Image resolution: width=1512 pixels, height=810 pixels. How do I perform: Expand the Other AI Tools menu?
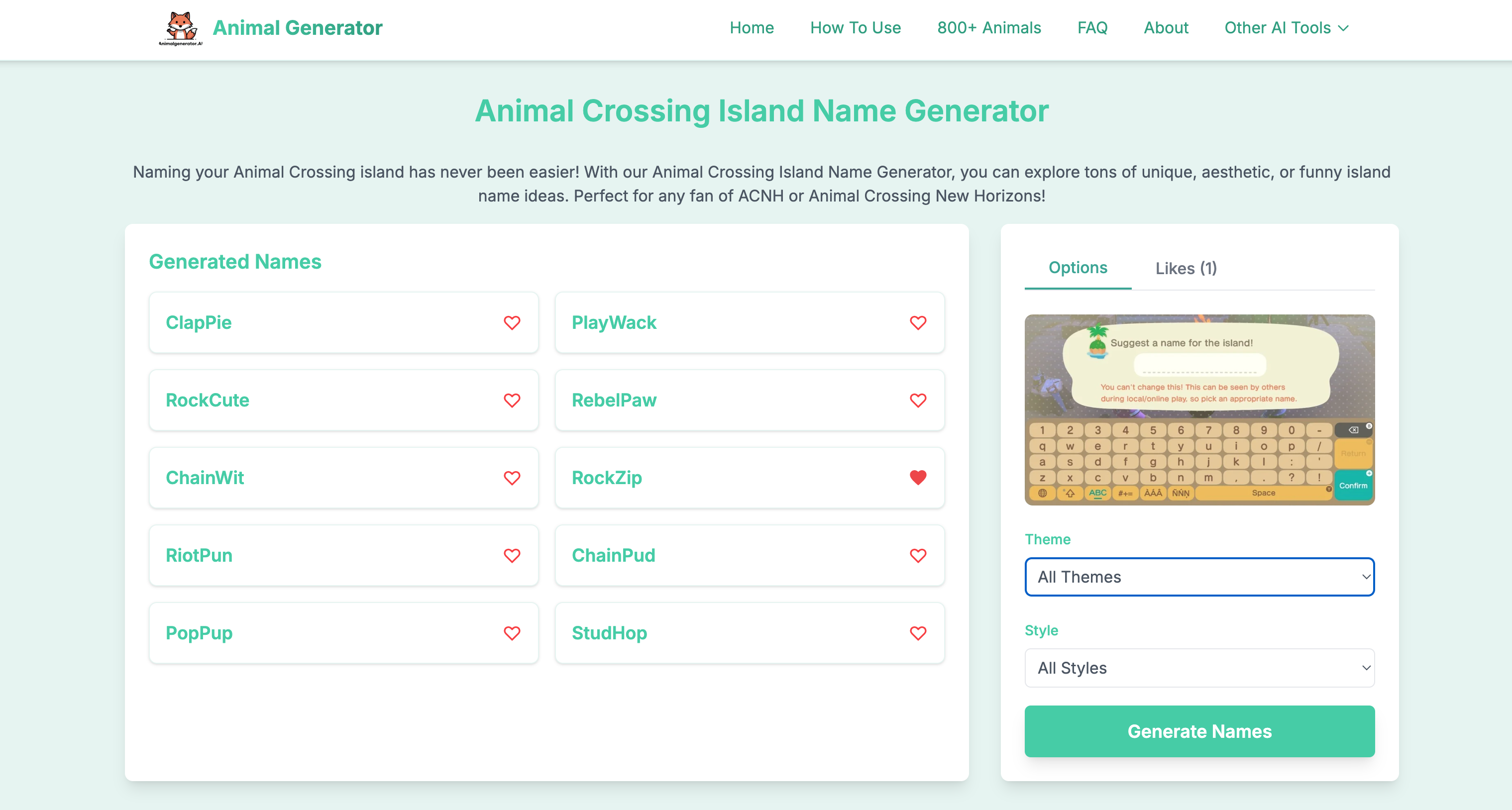tap(1286, 27)
